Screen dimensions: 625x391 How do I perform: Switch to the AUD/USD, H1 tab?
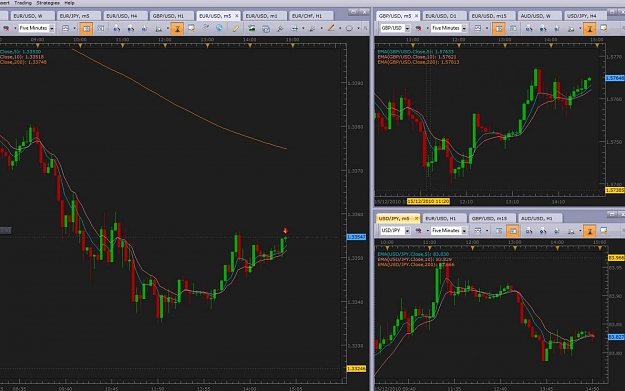pos(539,218)
